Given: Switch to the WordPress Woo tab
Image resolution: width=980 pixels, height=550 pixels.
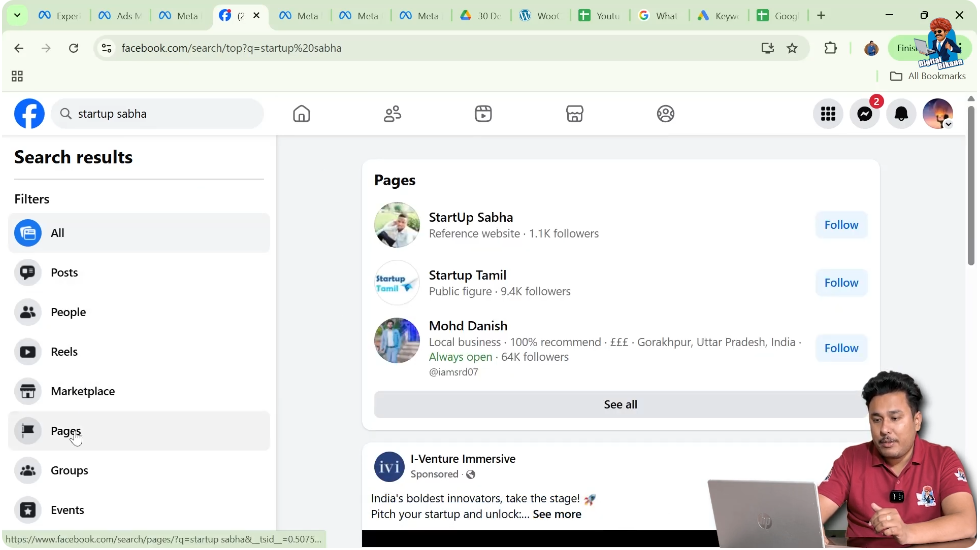Looking at the screenshot, I should [540, 15].
